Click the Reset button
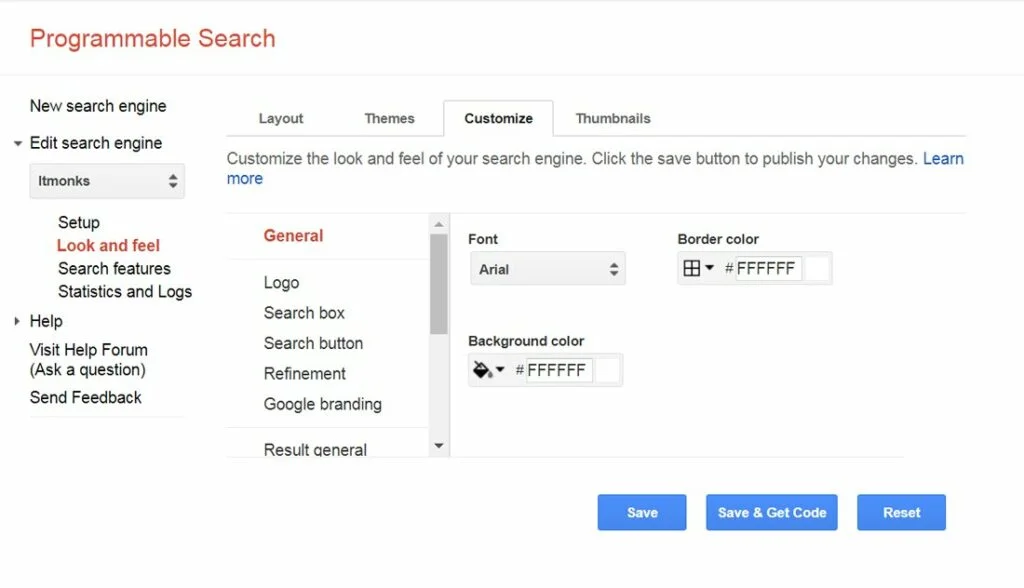The image size is (1024, 588). pyautogui.click(x=901, y=512)
